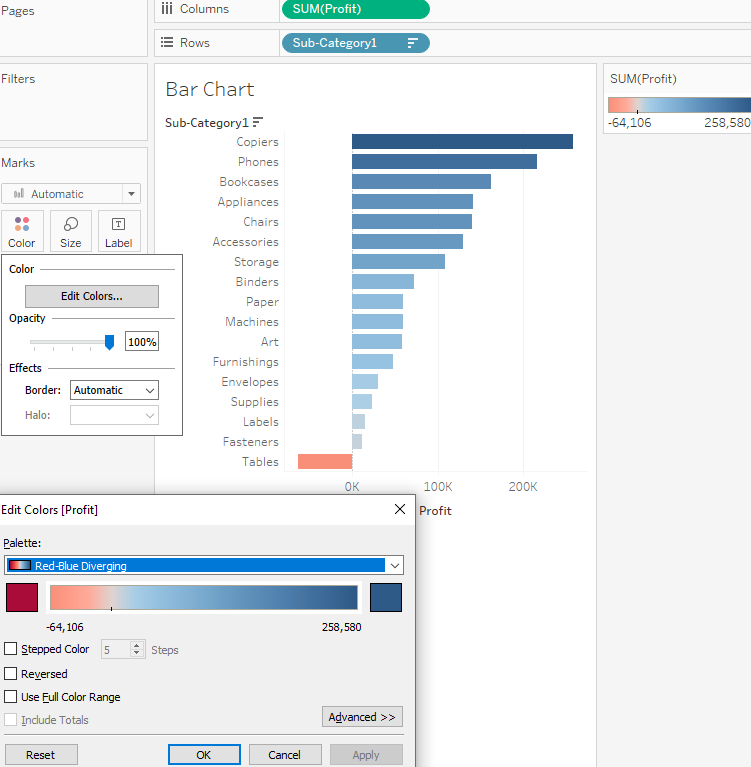Click the 200K axis tick label
751x767 pixels.
pos(523,487)
